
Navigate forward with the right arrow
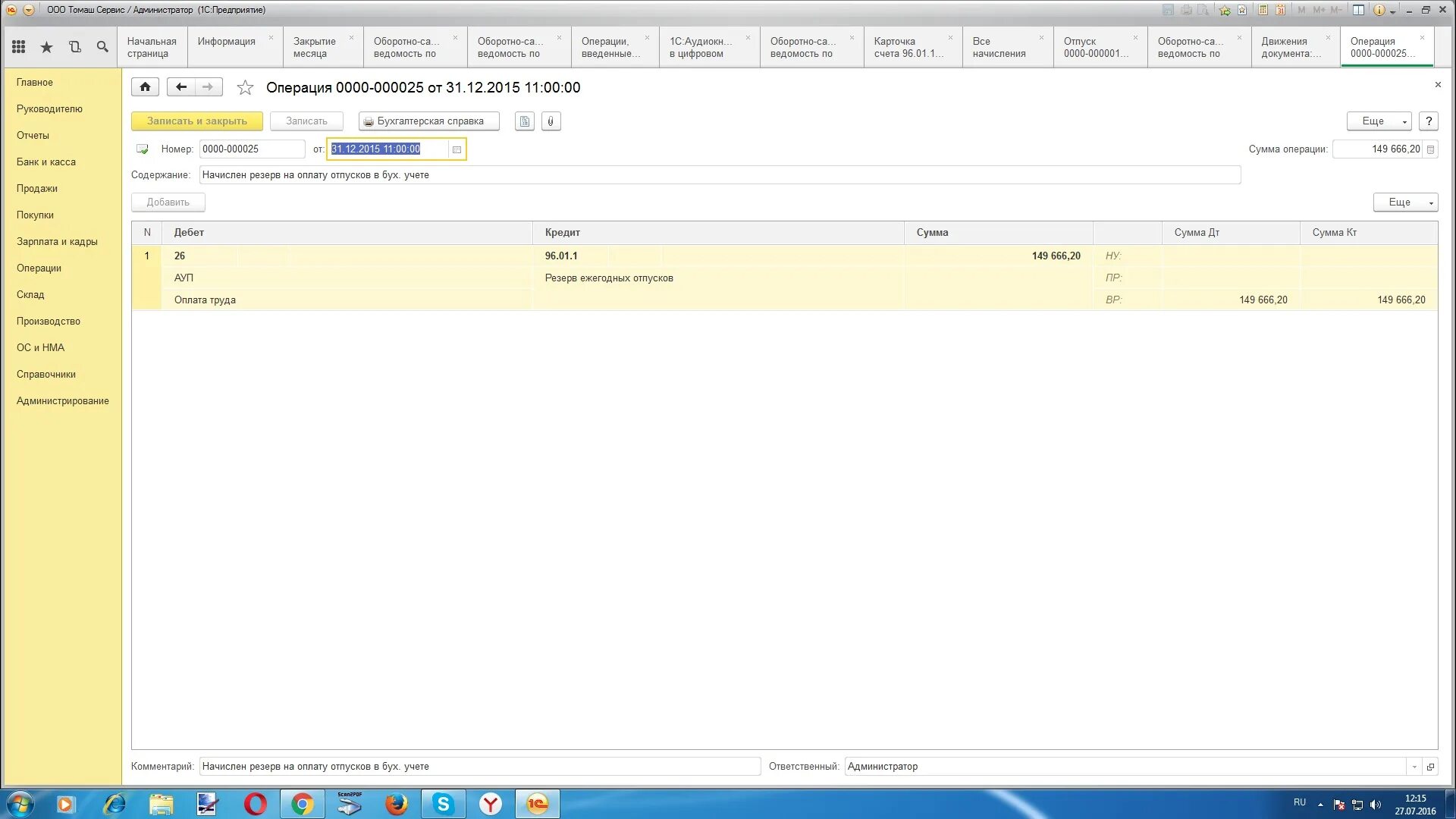pos(208,87)
